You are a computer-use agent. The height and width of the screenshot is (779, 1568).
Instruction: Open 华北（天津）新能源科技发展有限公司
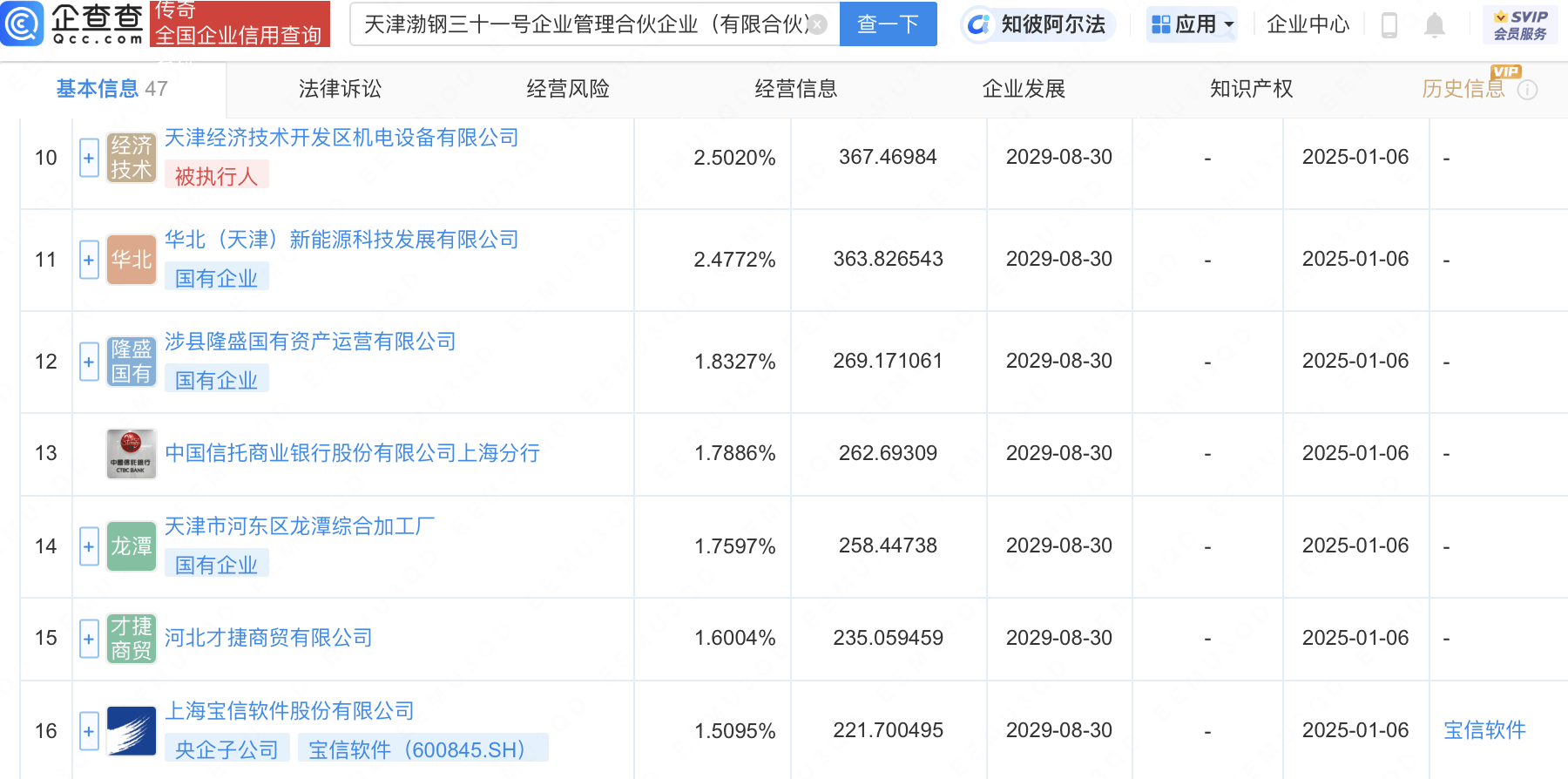point(341,240)
